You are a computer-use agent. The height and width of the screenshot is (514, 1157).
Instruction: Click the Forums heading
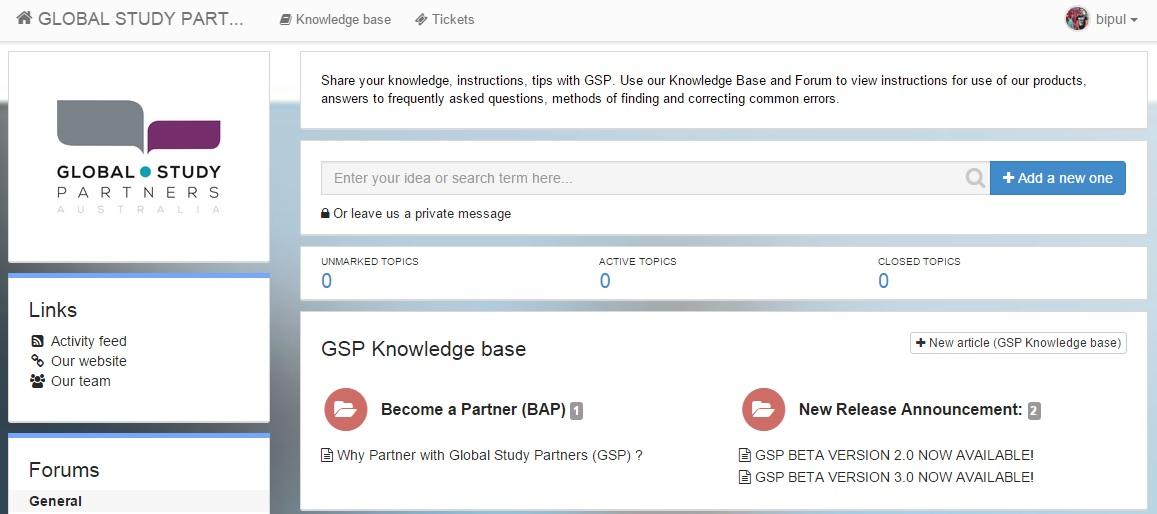[64, 470]
